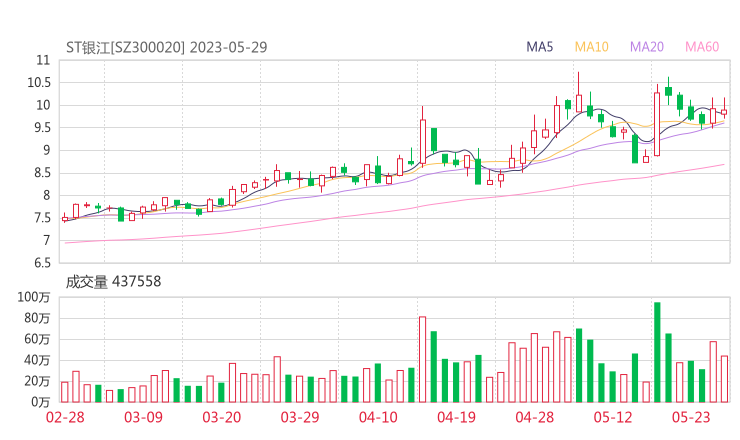Image resolution: width=740 pixels, height=440 pixels.
Task: Click the 05-12 date axis label
Action: pos(613,418)
